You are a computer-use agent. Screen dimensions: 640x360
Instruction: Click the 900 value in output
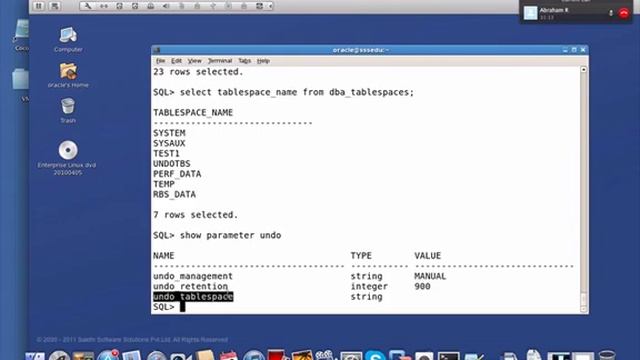[x=422, y=287]
